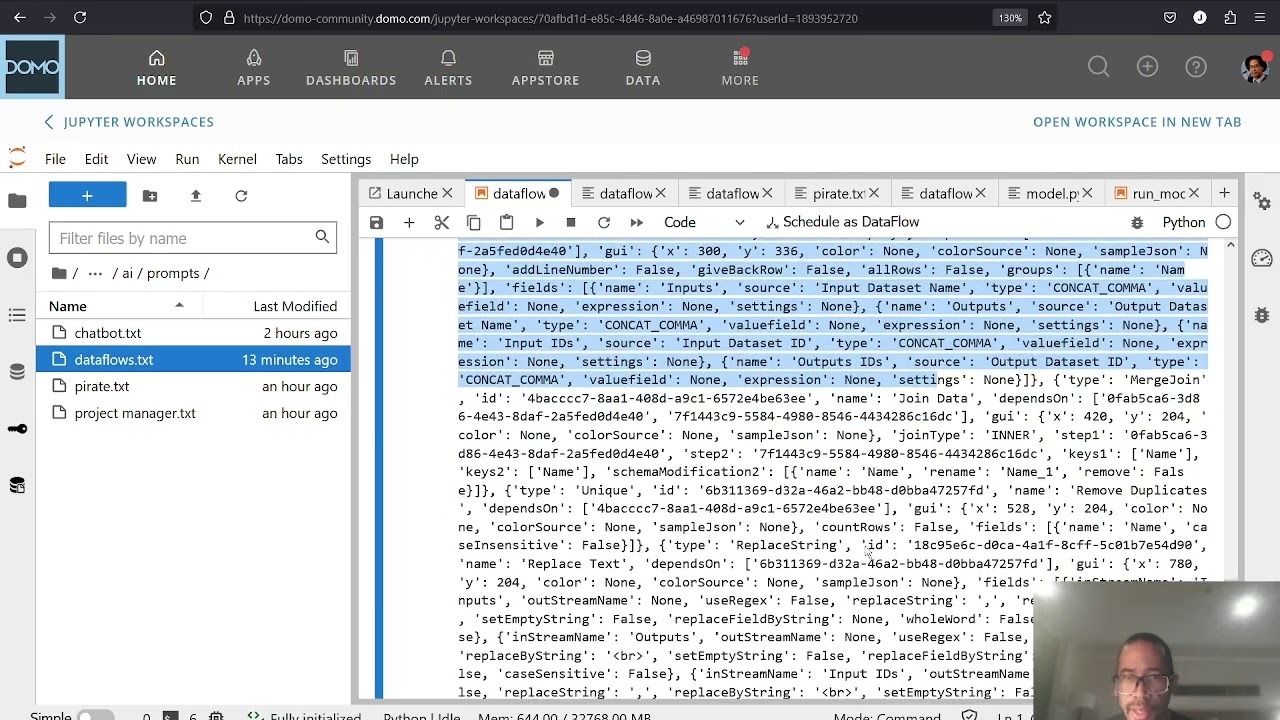
Task: Click the add plus circle icon
Action: coord(1147,67)
